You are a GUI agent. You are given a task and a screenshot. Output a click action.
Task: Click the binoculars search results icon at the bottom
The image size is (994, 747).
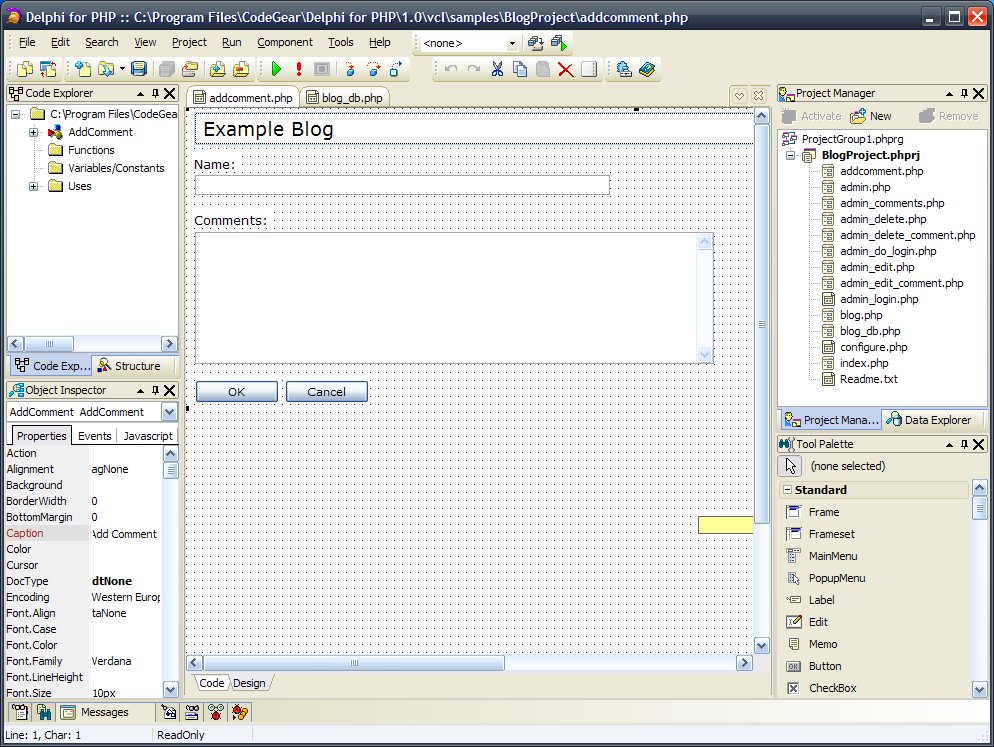click(x=44, y=712)
